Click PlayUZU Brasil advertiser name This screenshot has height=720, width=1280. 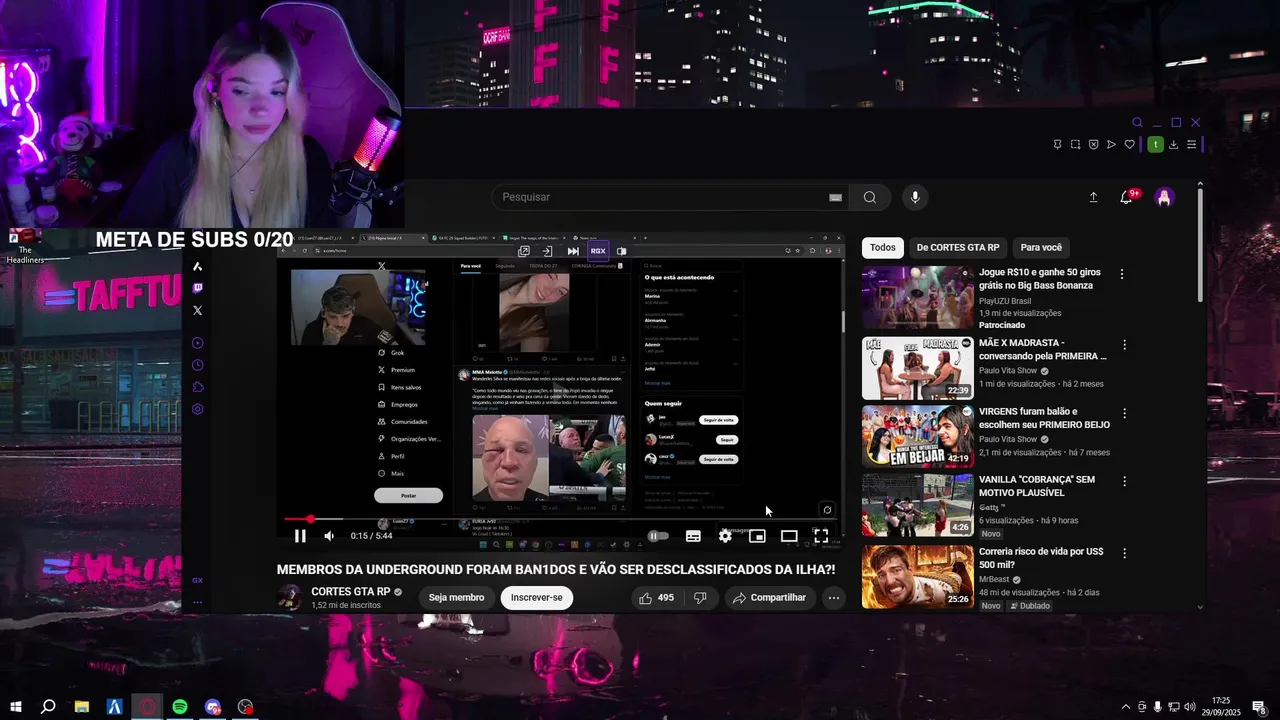[x=1005, y=301]
